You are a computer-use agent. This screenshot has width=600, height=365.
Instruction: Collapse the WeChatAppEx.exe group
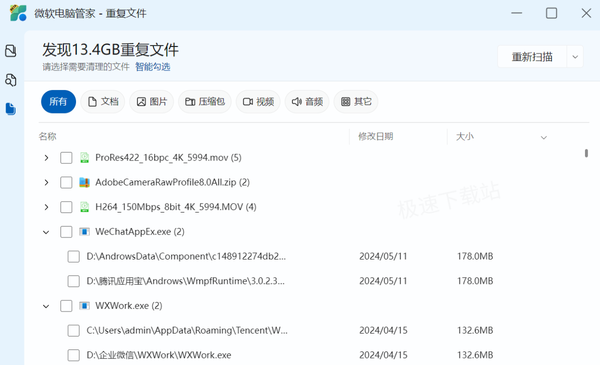click(46, 232)
